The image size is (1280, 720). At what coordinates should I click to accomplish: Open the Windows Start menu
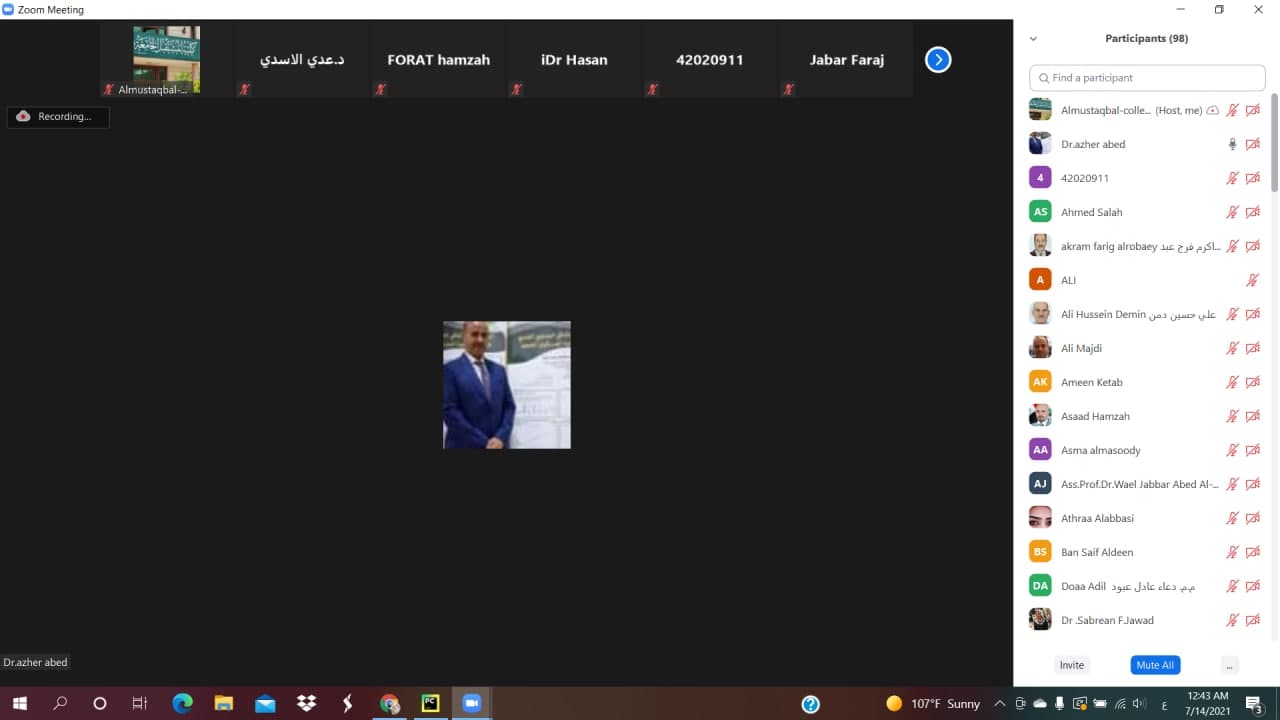pos(19,703)
